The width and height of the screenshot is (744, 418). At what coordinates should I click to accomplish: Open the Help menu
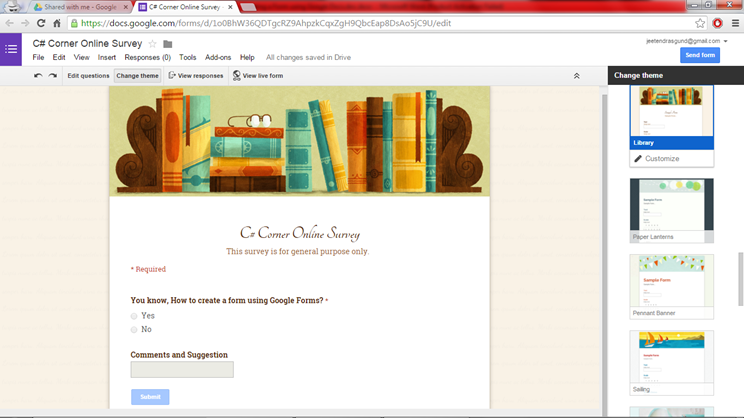(x=247, y=57)
